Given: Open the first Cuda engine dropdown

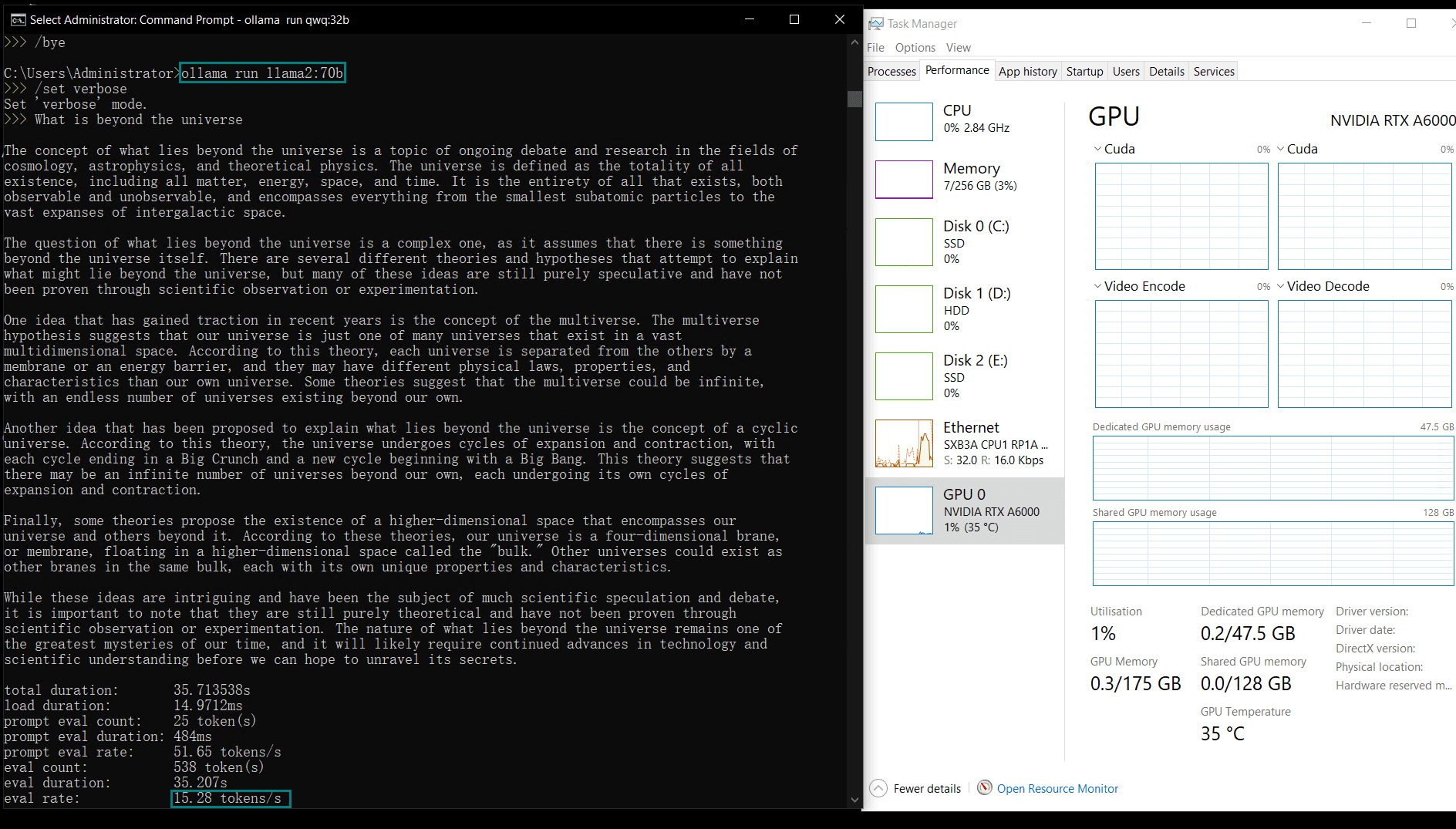Looking at the screenshot, I should [x=1097, y=149].
